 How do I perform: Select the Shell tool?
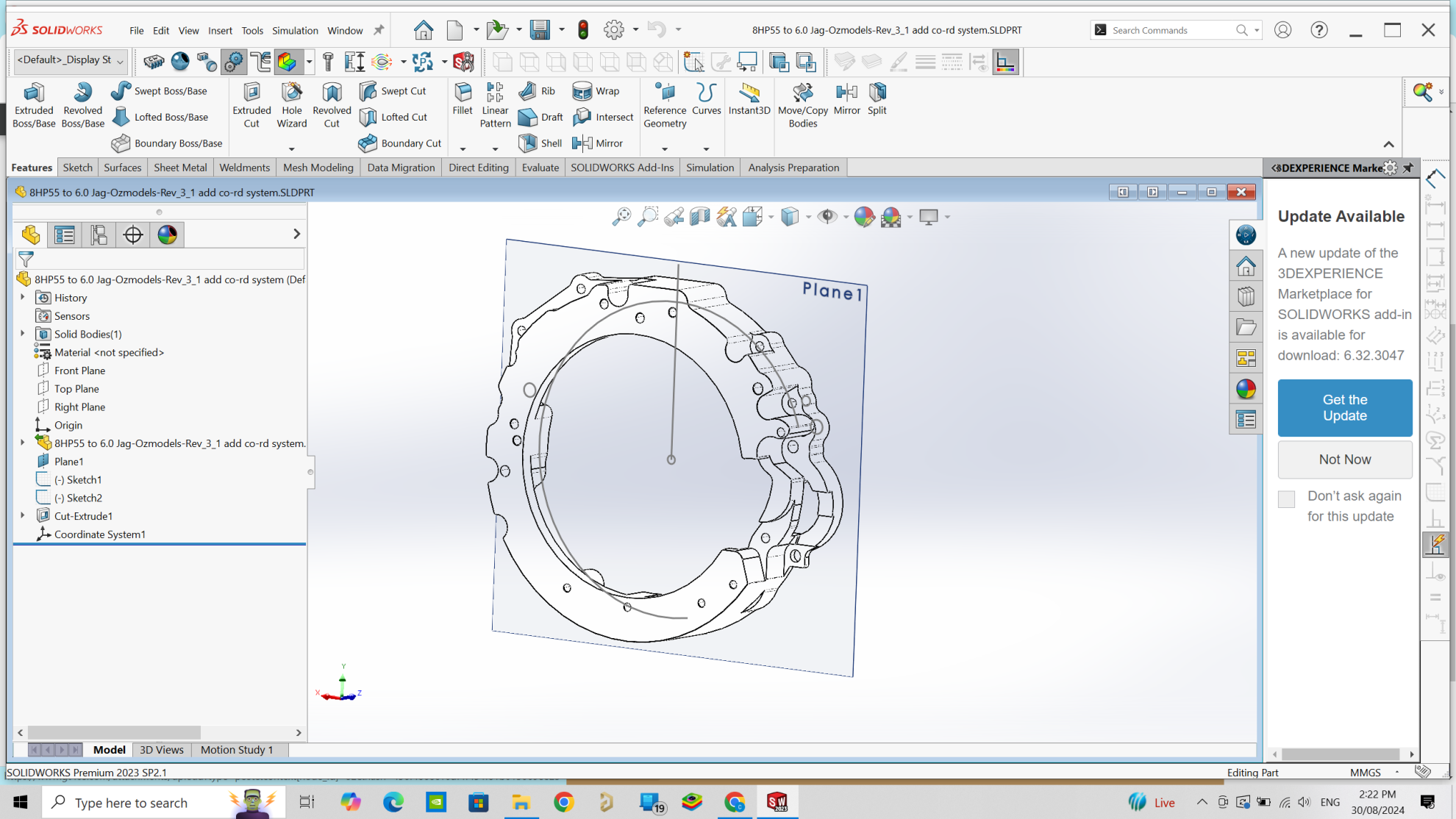click(540, 143)
